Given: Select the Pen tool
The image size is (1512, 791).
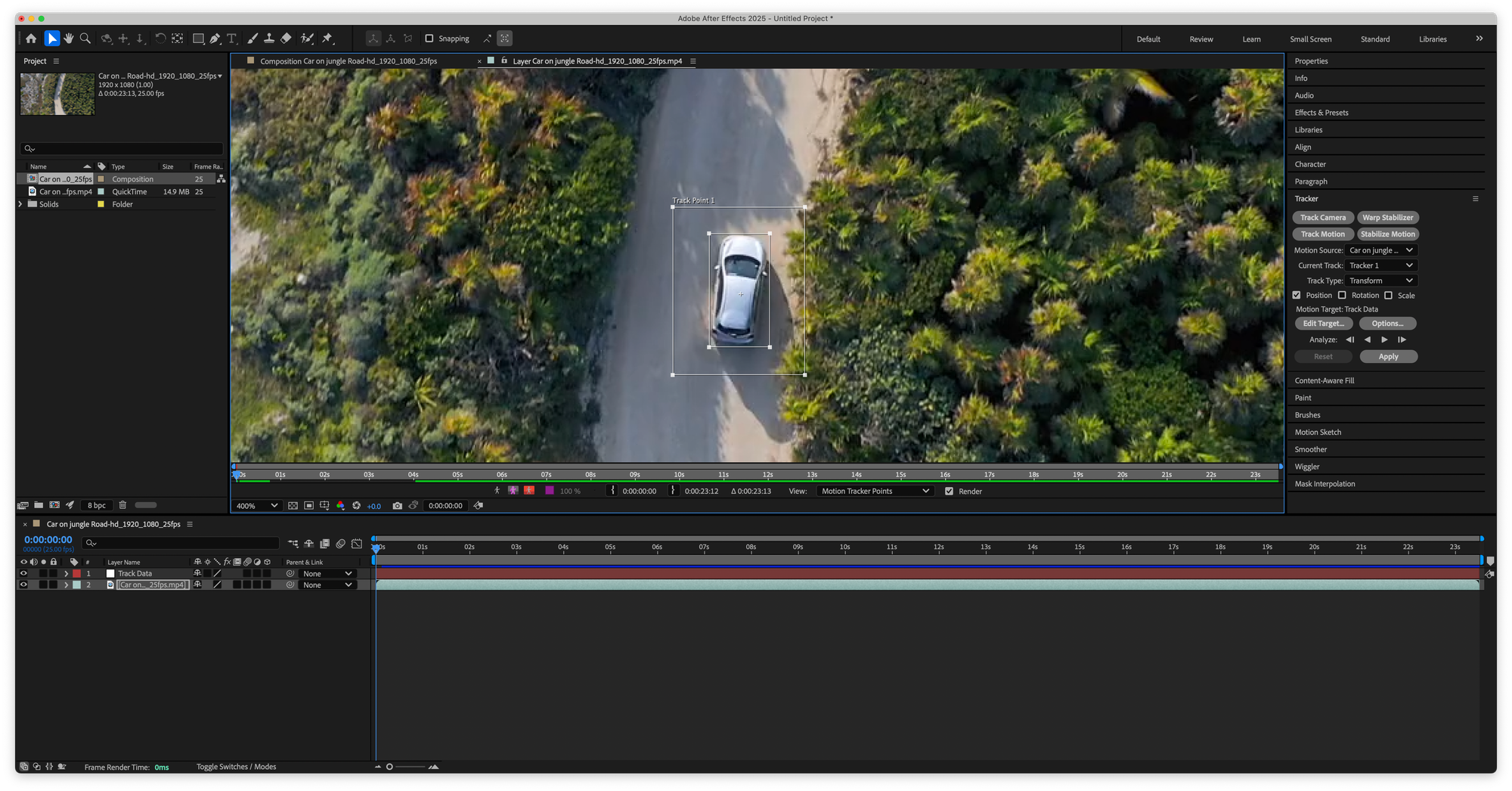Looking at the screenshot, I should [215, 39].
